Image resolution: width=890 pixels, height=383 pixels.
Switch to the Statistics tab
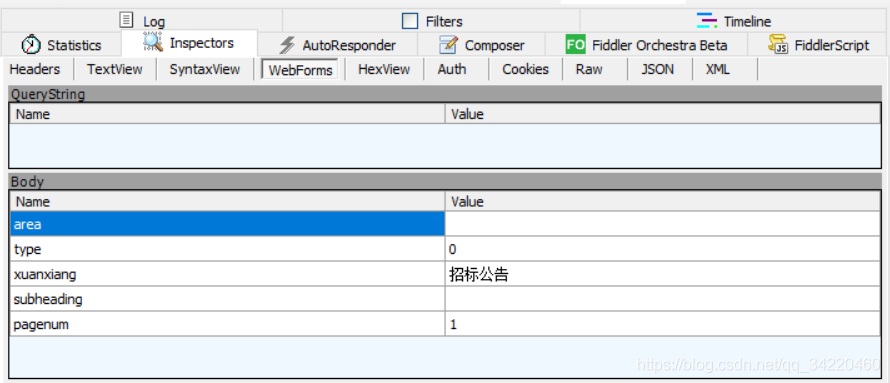(61, 44)
